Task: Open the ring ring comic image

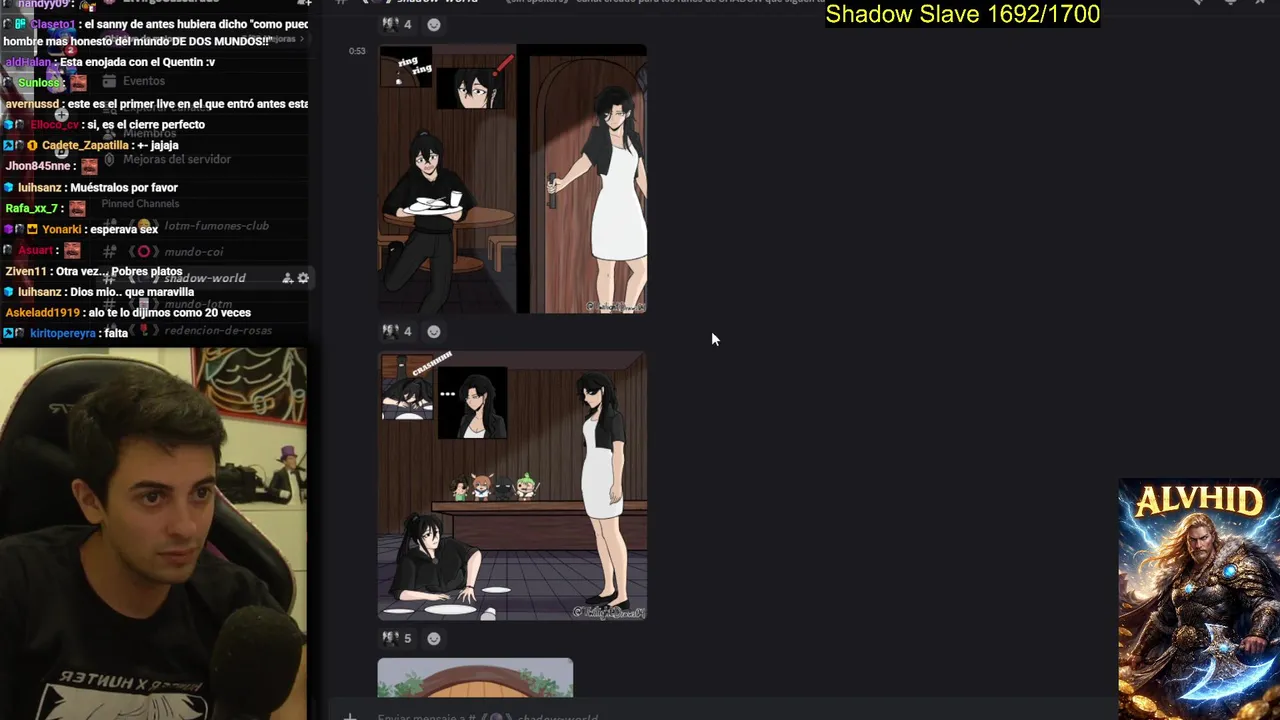Action: [x=512, y=180]
